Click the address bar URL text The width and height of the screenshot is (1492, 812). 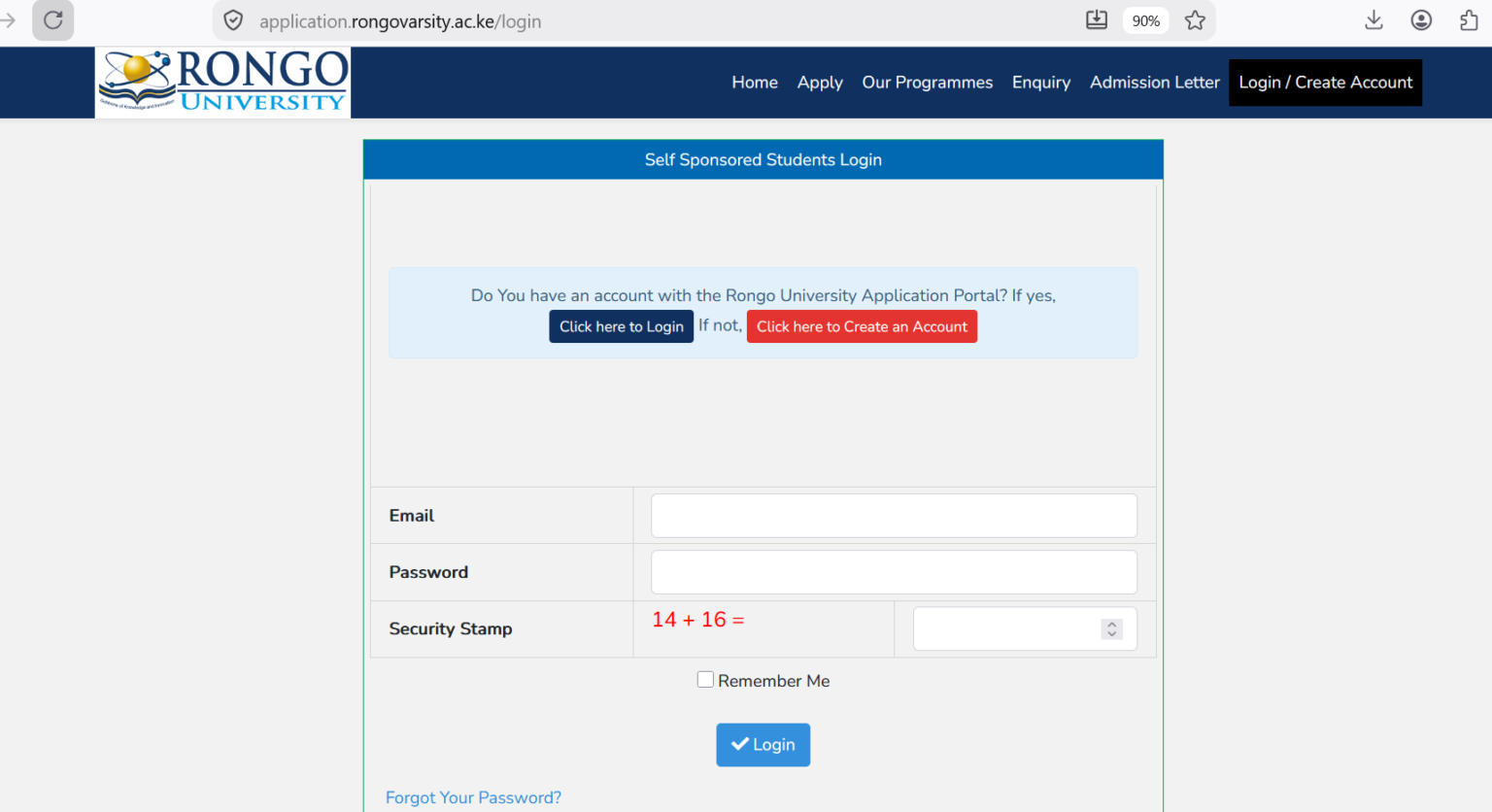click(400, 21)
